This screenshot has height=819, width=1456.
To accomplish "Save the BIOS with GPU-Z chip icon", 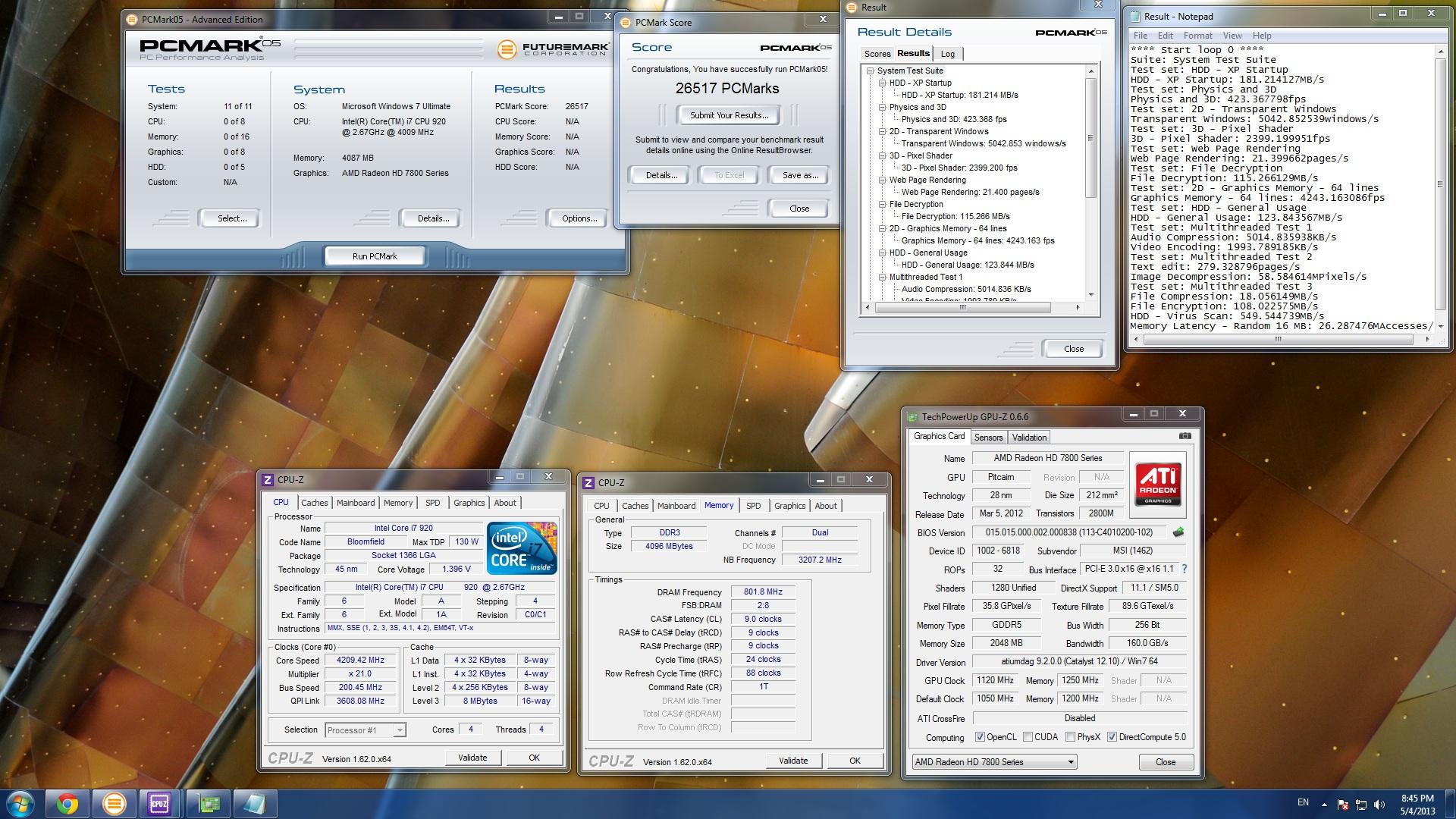I will (x=1178, y=532).
